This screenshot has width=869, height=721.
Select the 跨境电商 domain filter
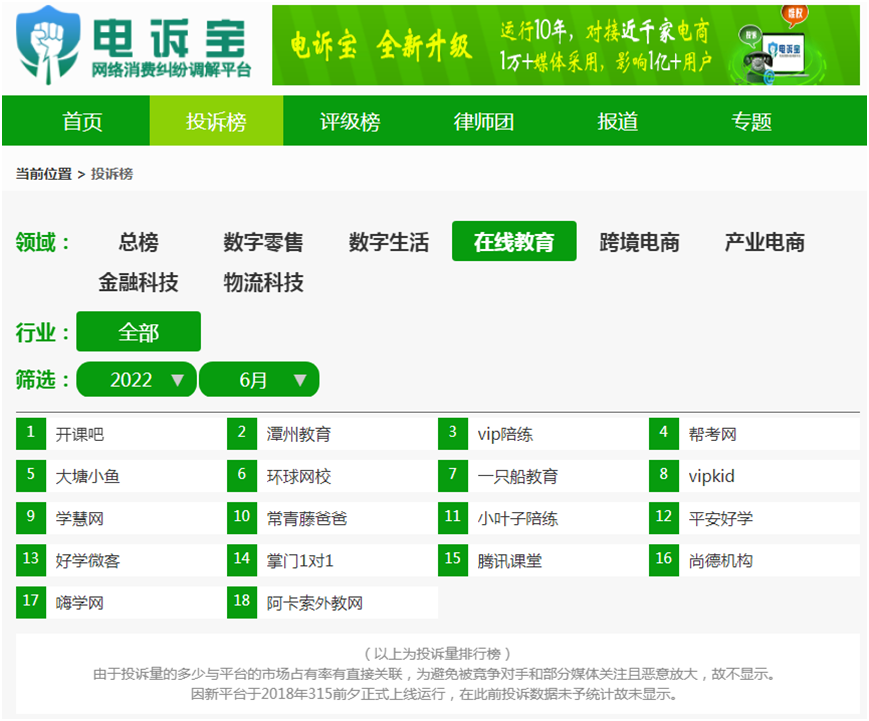639,242
